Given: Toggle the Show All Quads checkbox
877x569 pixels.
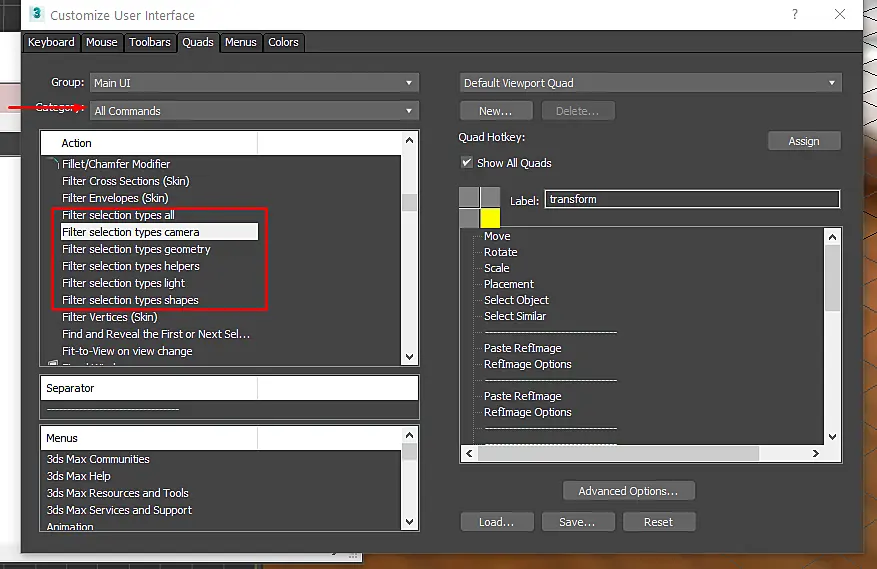Looking at the screenshot, I should tap(466, 162).
